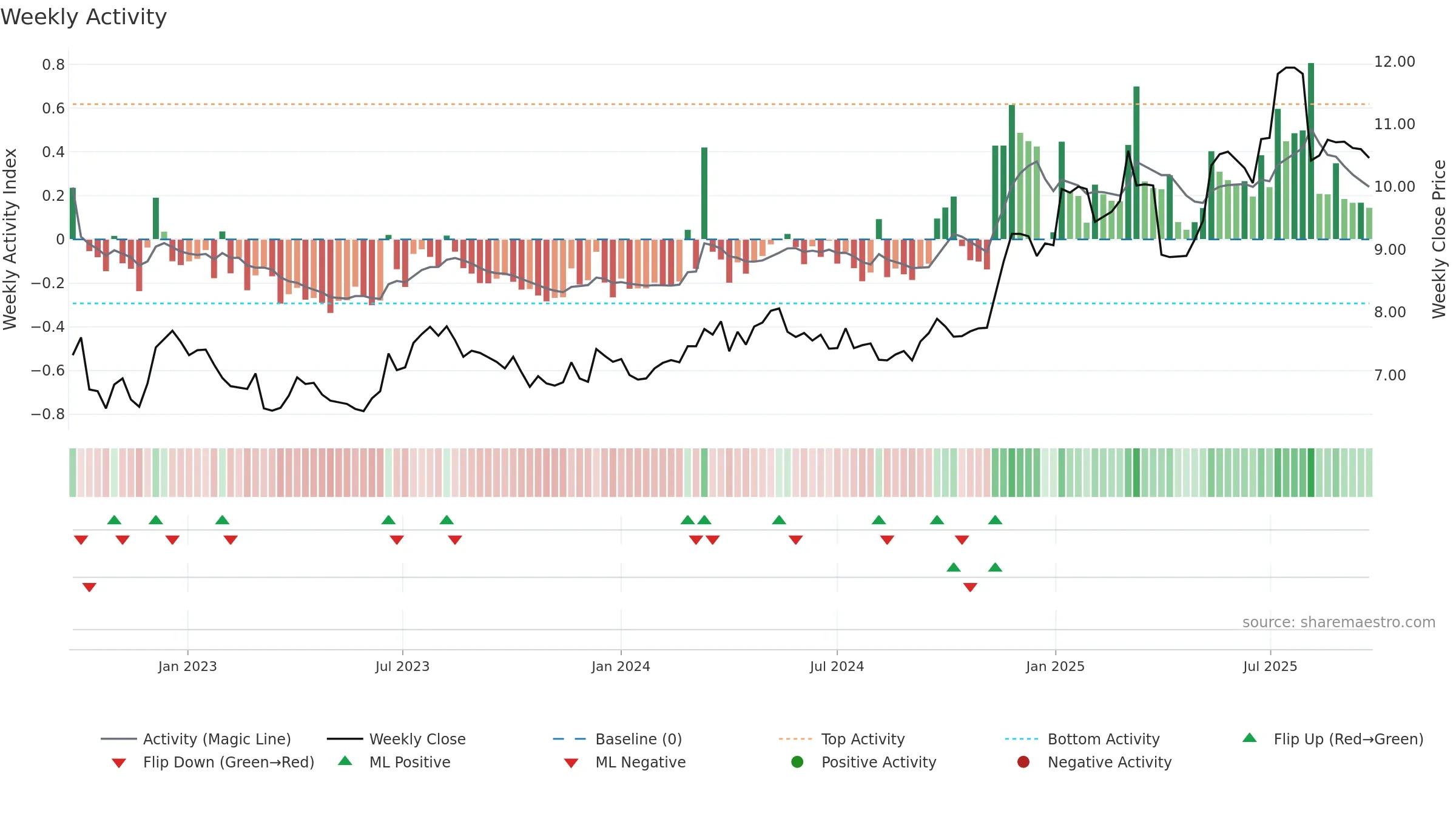Click first flip-down red triangle marker at left

click(81, 540)
